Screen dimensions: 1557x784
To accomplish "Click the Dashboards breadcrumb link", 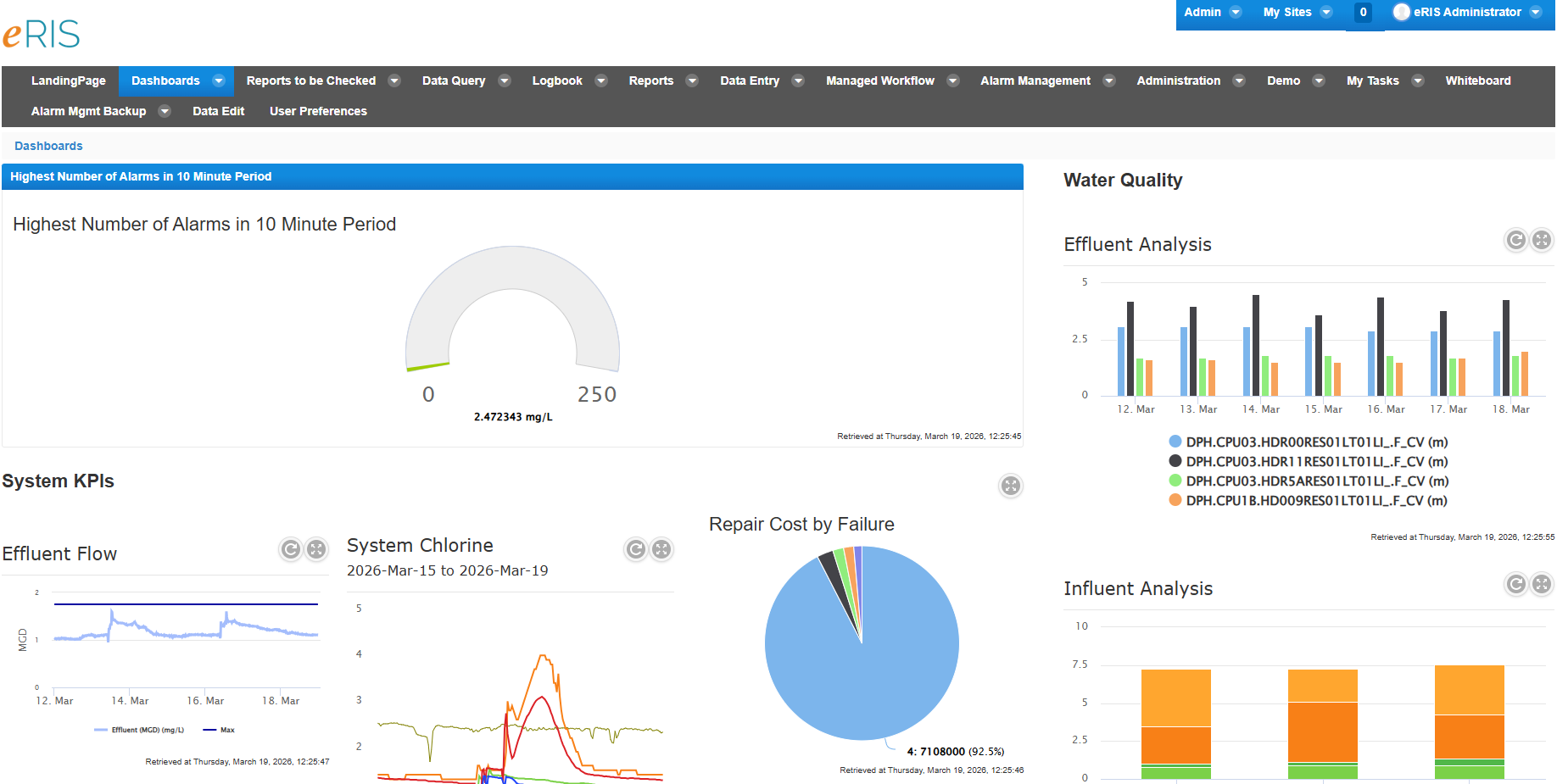I will pyautogui.click(x=48, y=146).
